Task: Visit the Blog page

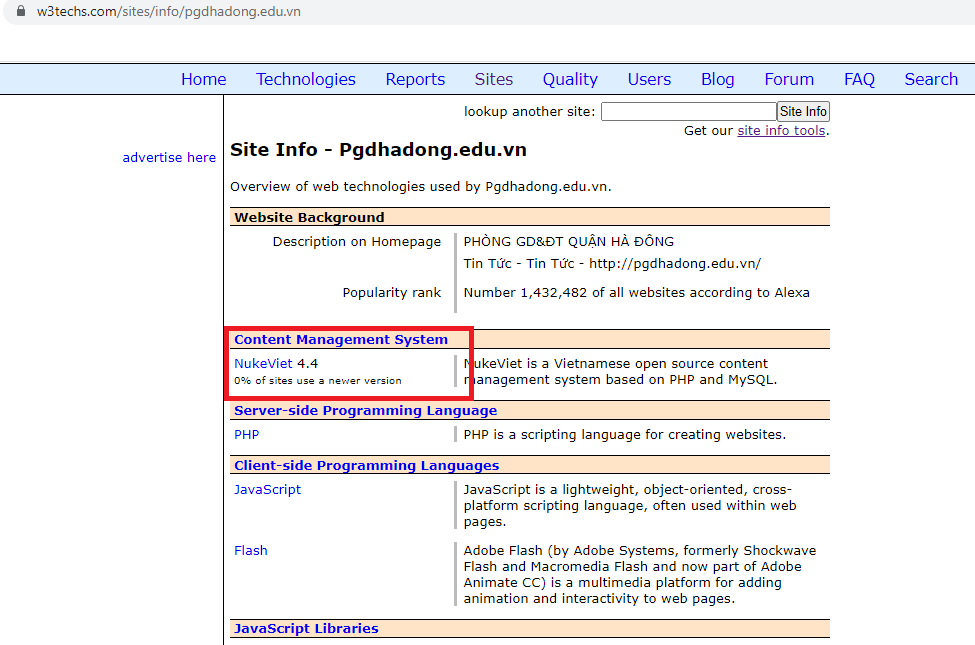Action: [718, 80]
